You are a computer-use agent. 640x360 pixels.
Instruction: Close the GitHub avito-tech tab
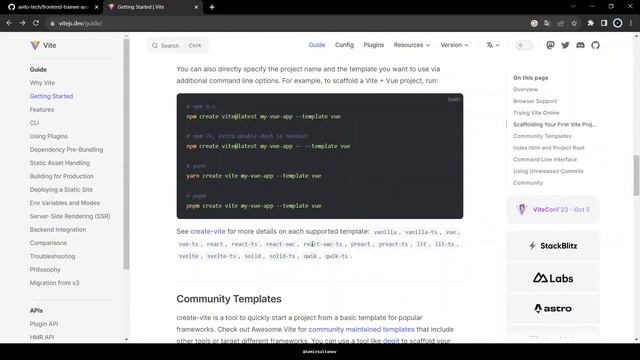tap(97, 7)
